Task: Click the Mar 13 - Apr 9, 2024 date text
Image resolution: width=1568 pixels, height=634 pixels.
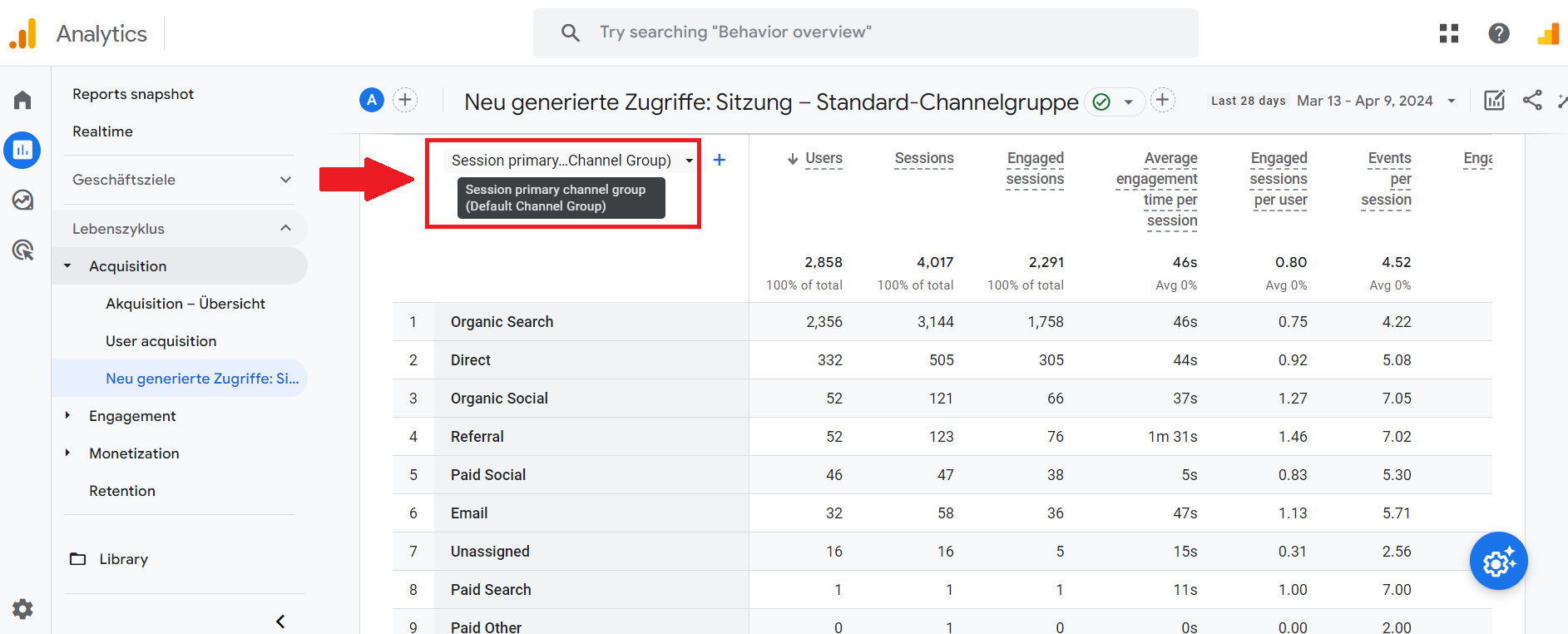Action: 1365,101
